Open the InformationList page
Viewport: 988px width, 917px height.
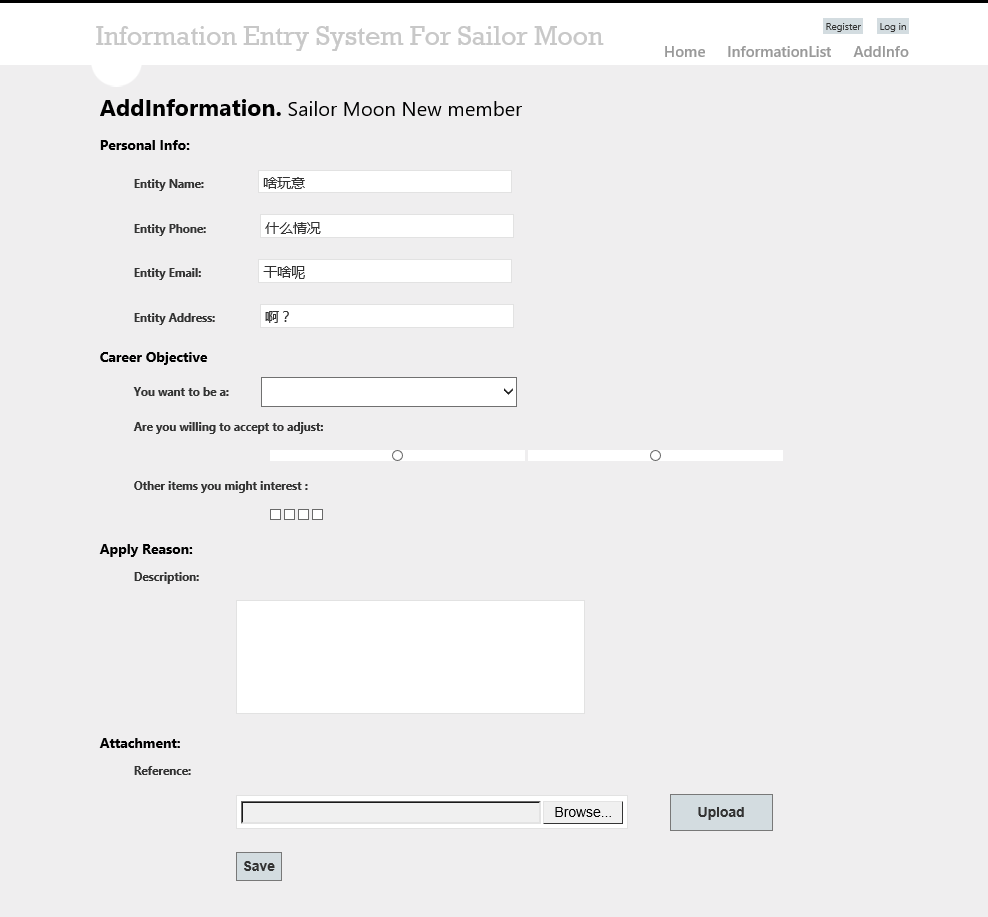point(779,52)
